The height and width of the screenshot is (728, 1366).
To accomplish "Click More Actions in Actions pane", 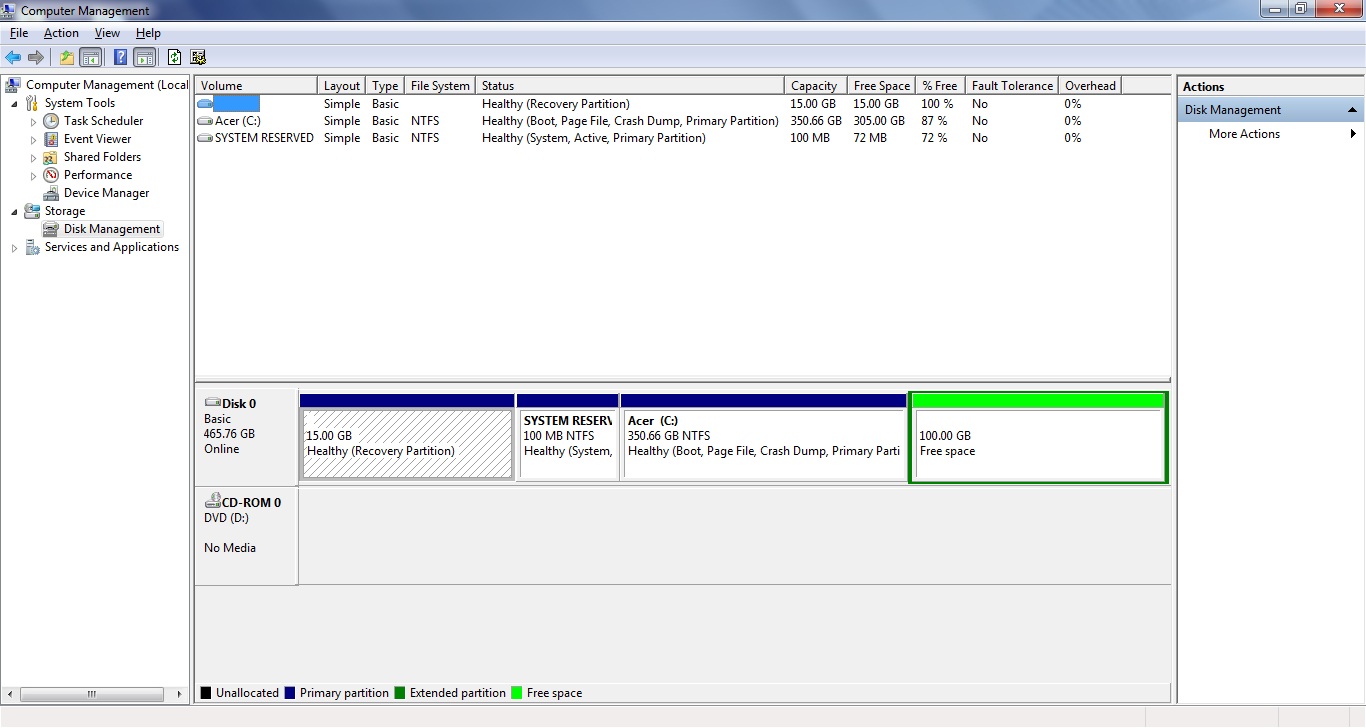I will [1244, 134].
